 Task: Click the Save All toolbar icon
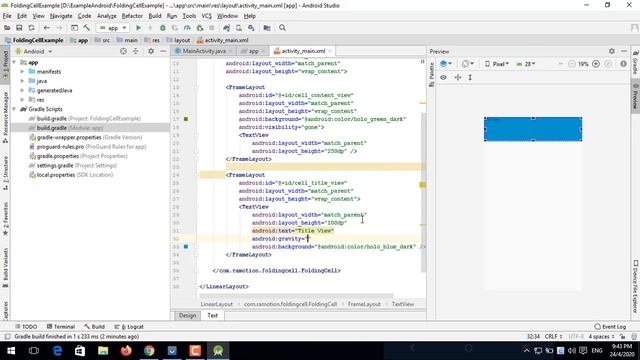coord(19,28)
